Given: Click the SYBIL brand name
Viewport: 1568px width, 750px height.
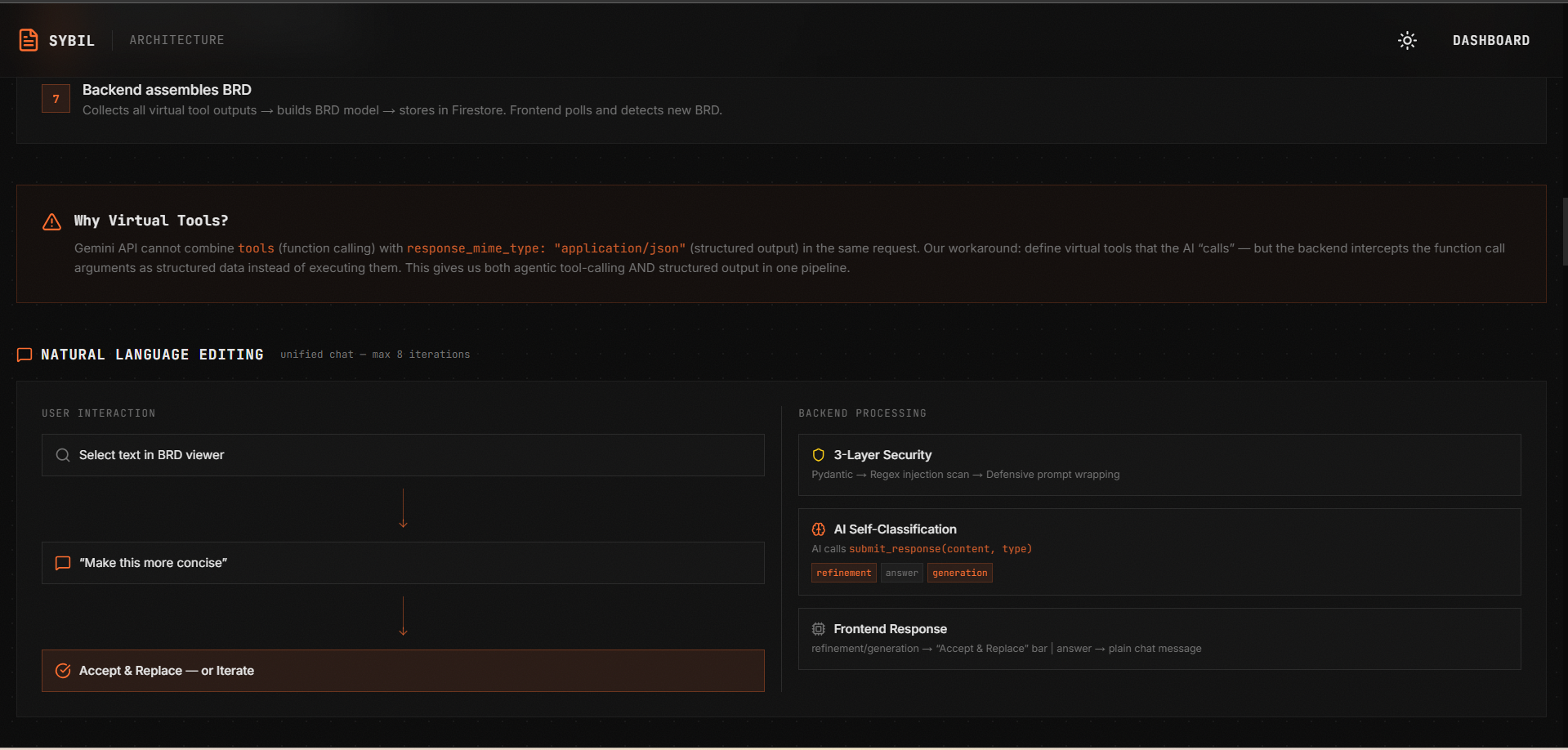Looking at the screenshot, I should [72, 41].
